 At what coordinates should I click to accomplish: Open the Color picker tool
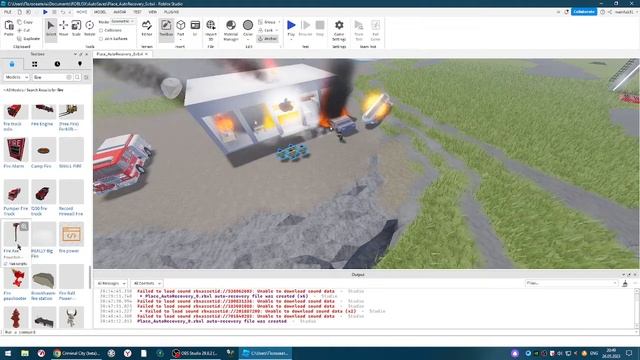coord(248,29)
